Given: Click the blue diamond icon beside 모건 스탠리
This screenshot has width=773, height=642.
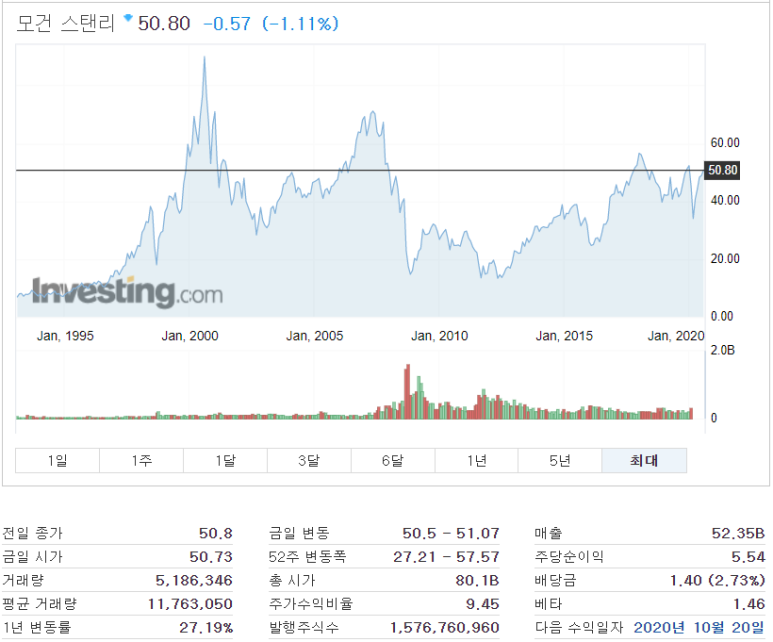Looking at the screenshot, I should pyautogui.click(x=128, y=18).
